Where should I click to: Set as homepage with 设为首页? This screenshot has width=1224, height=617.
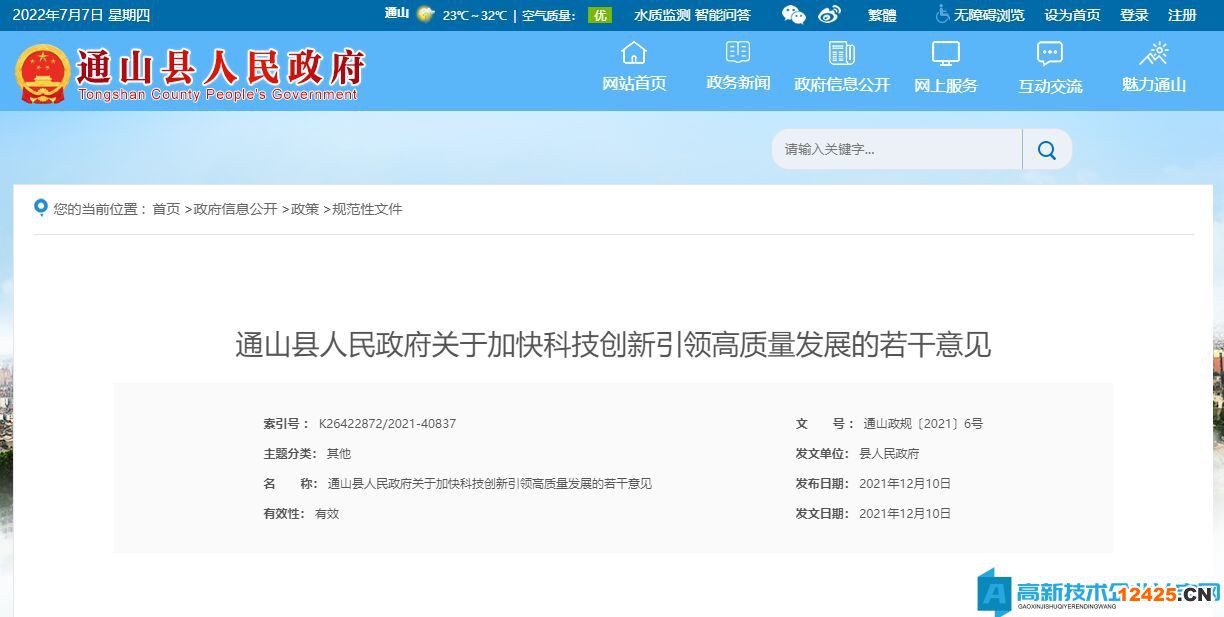(1071, 15)
